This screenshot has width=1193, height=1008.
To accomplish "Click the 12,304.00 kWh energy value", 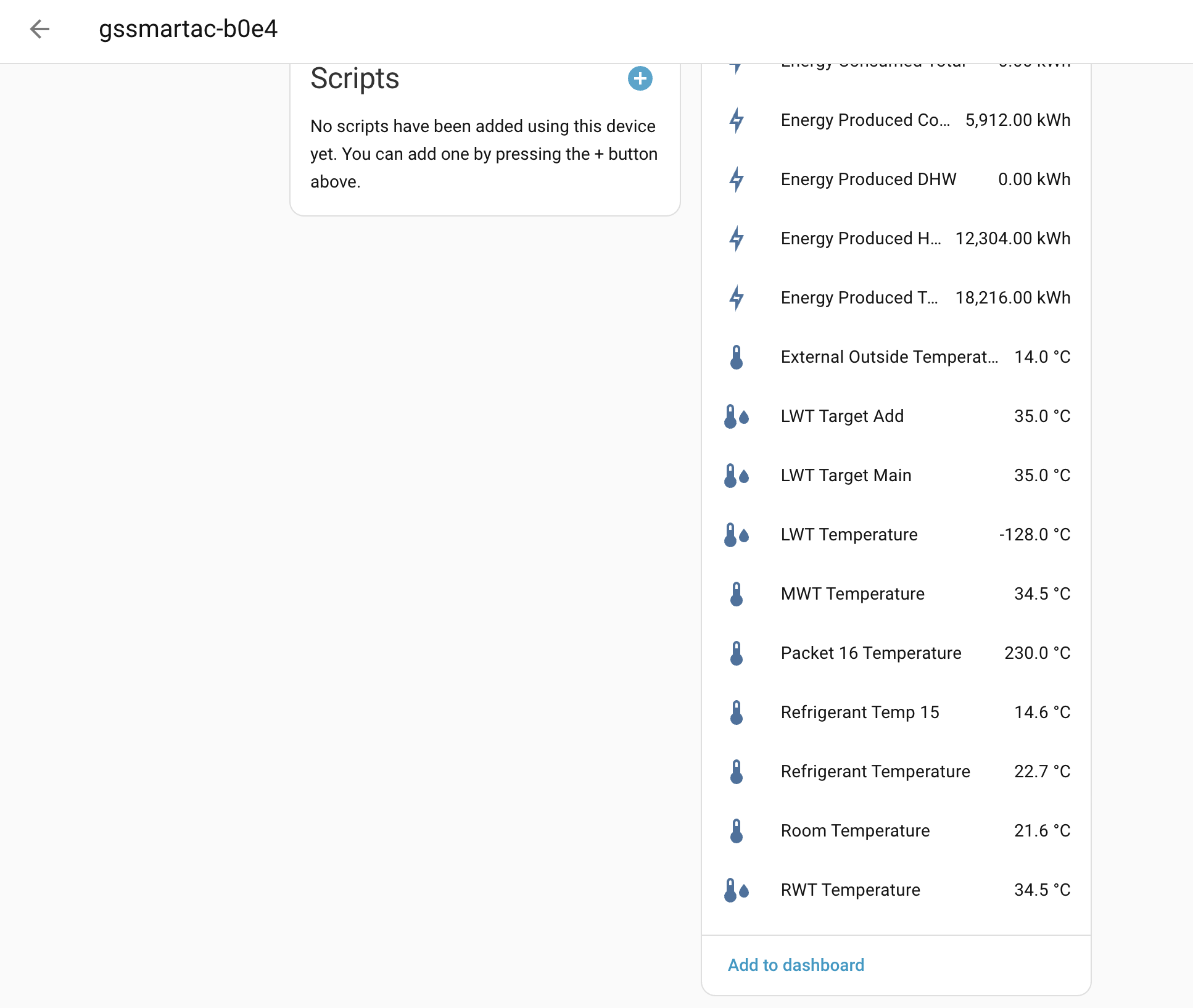I will 1012,239.
